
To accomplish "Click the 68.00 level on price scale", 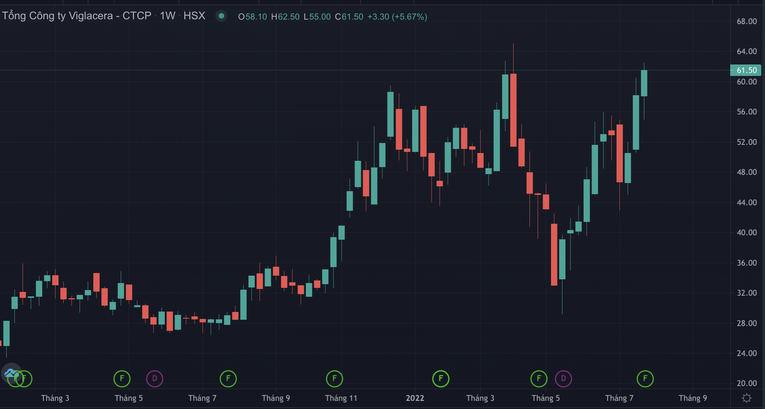I will [x=745, y=21].
